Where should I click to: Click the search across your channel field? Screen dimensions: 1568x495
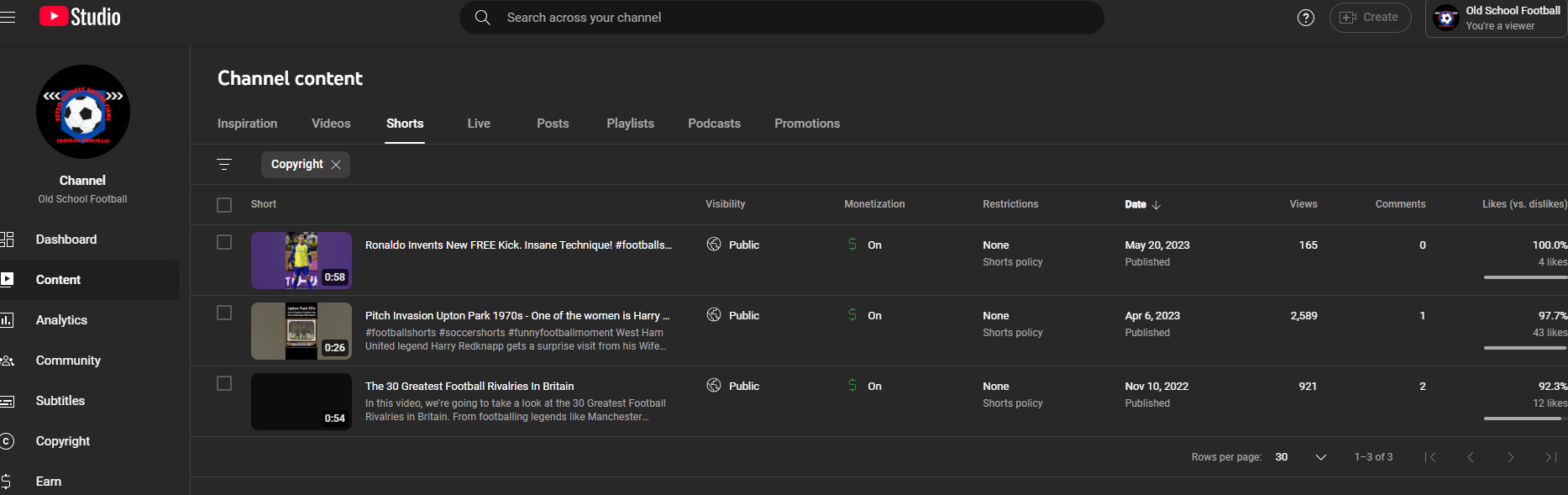tap(781, 18)
